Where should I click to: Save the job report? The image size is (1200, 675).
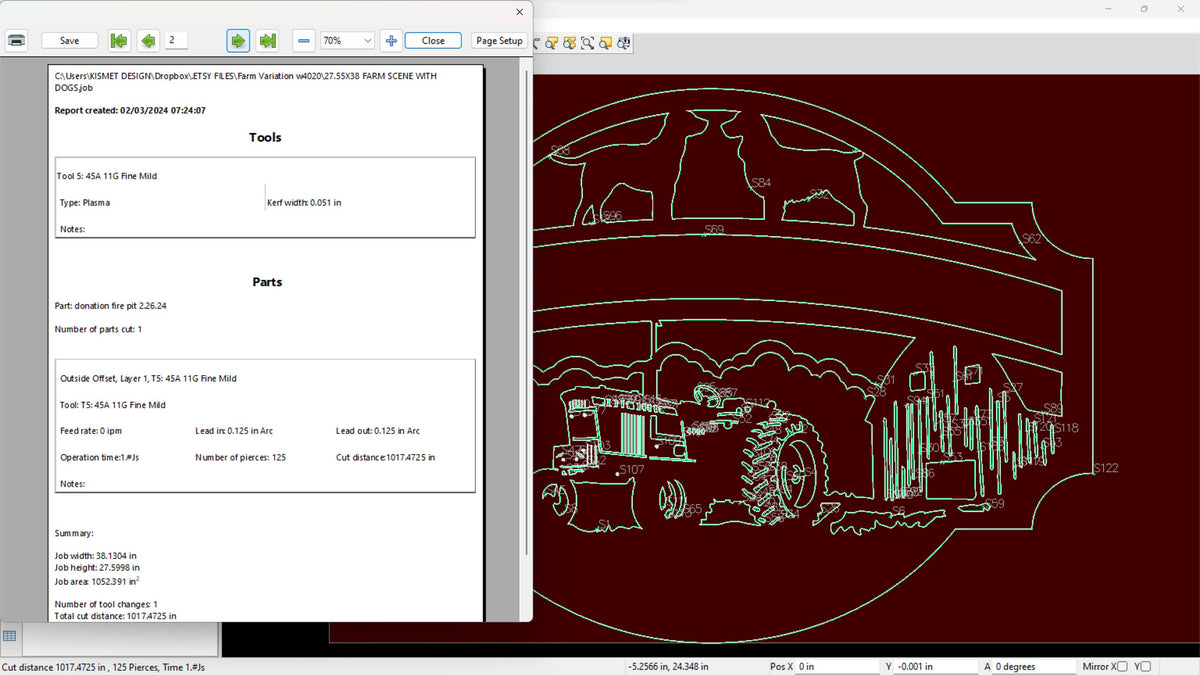tap(69, 41)
